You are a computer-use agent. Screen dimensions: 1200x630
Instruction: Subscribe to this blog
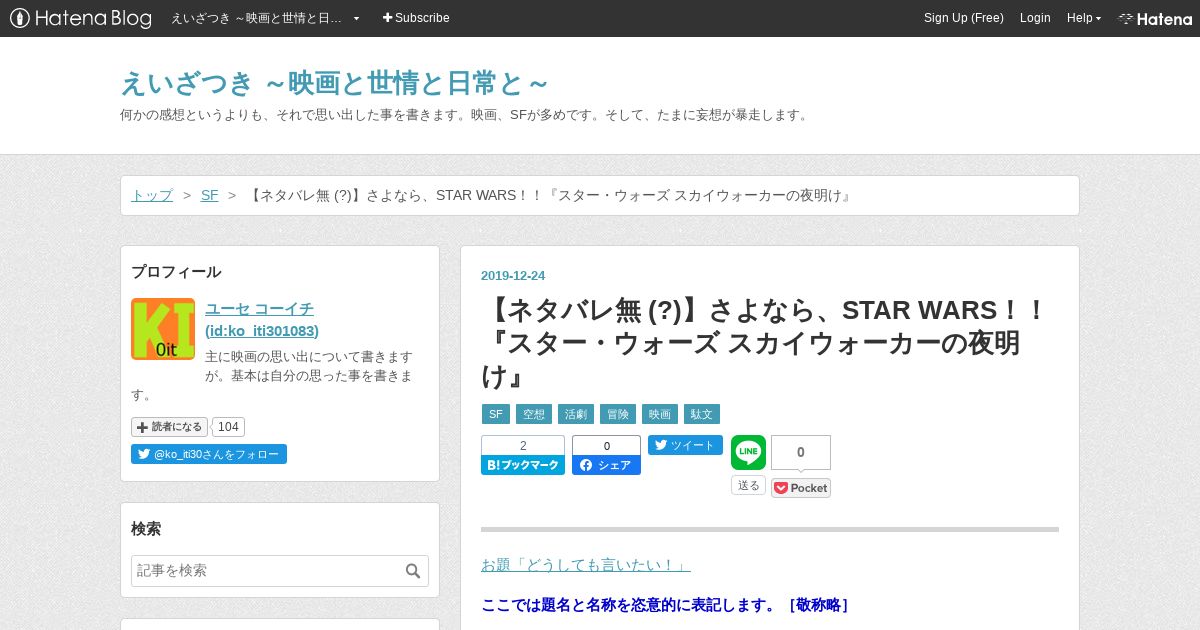pos(416,18)
